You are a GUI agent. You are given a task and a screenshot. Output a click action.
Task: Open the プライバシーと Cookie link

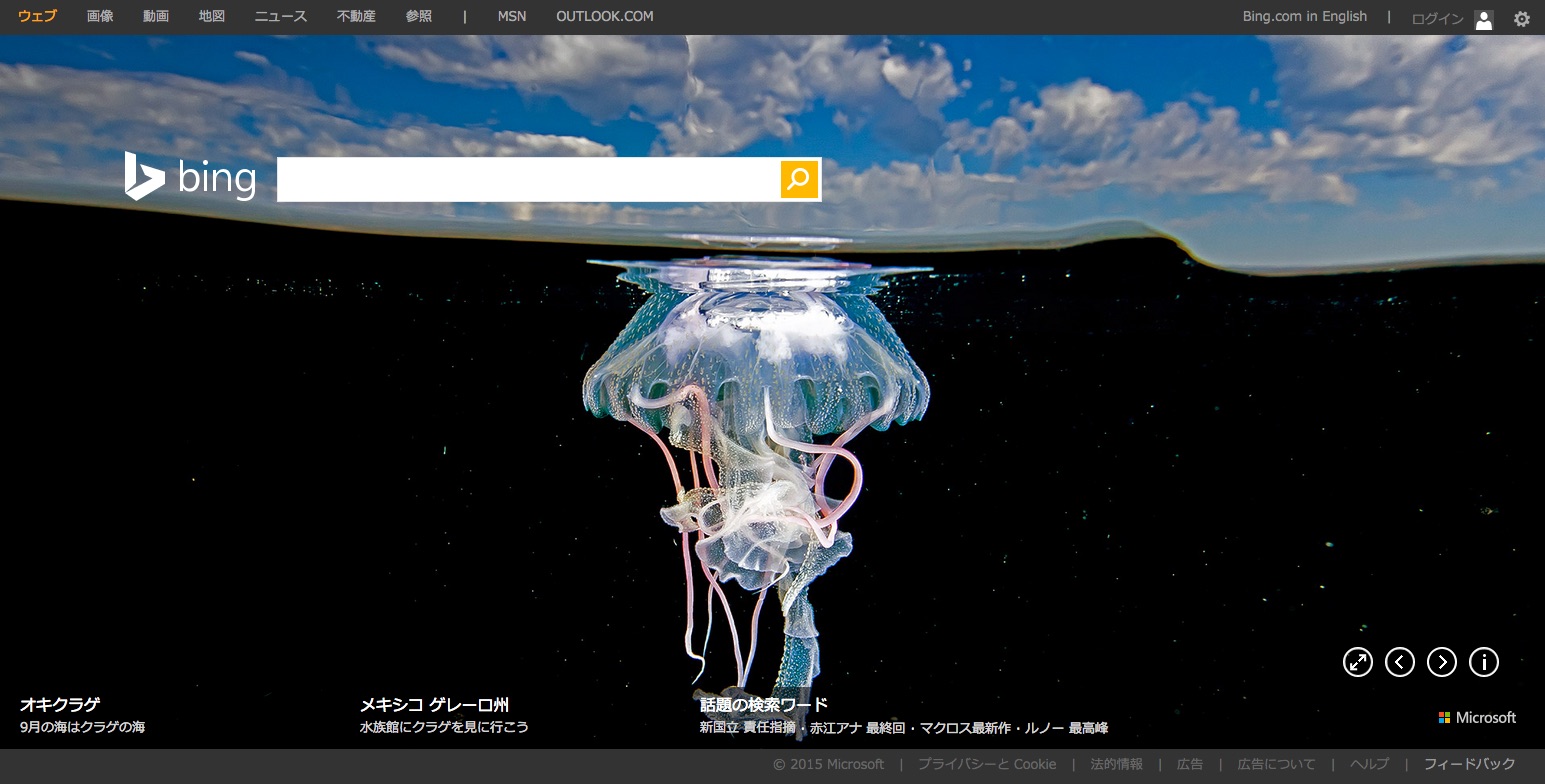(x=986, y=764)
